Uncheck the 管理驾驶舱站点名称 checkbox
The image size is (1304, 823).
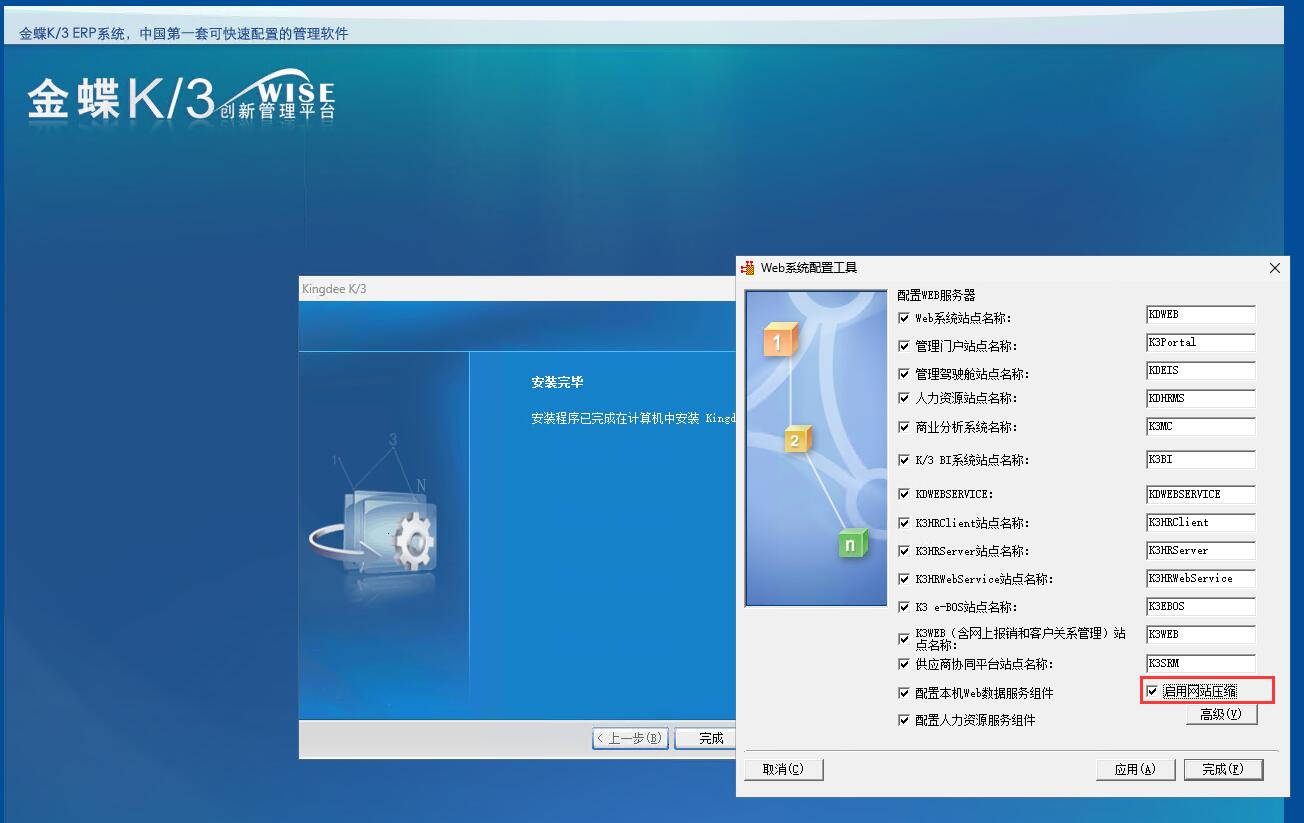pos(904,374)
